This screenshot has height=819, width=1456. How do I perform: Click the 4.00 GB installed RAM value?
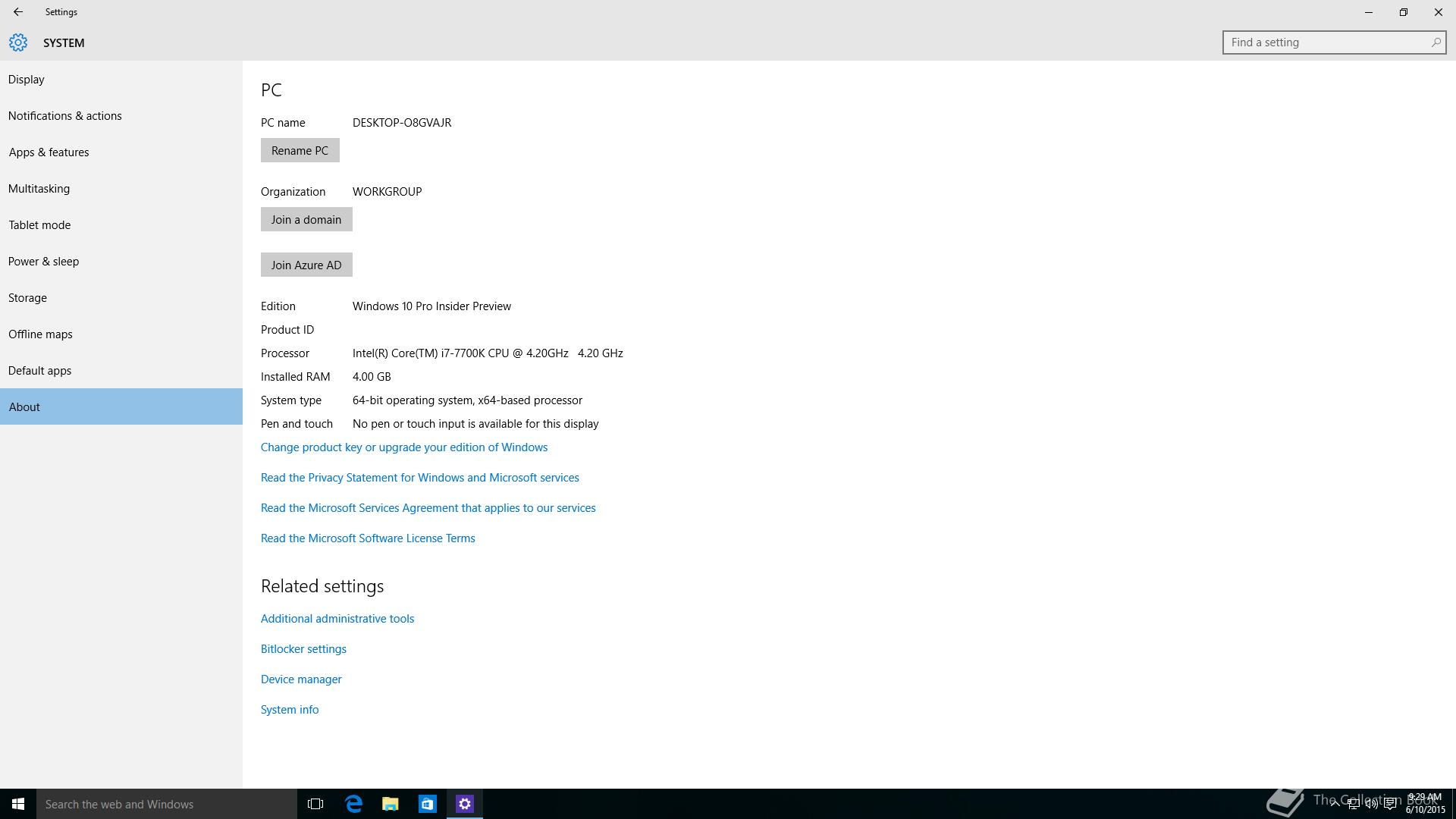(372, 377)
